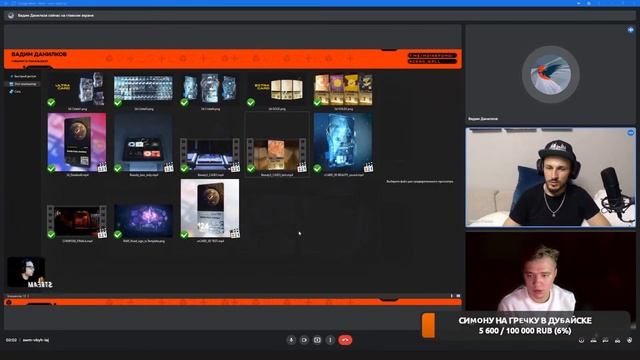The image size is (640, 360).
Task: Click the STREAM self-view thumbnail
Action: pyautogui.click(x=26, y=272)
